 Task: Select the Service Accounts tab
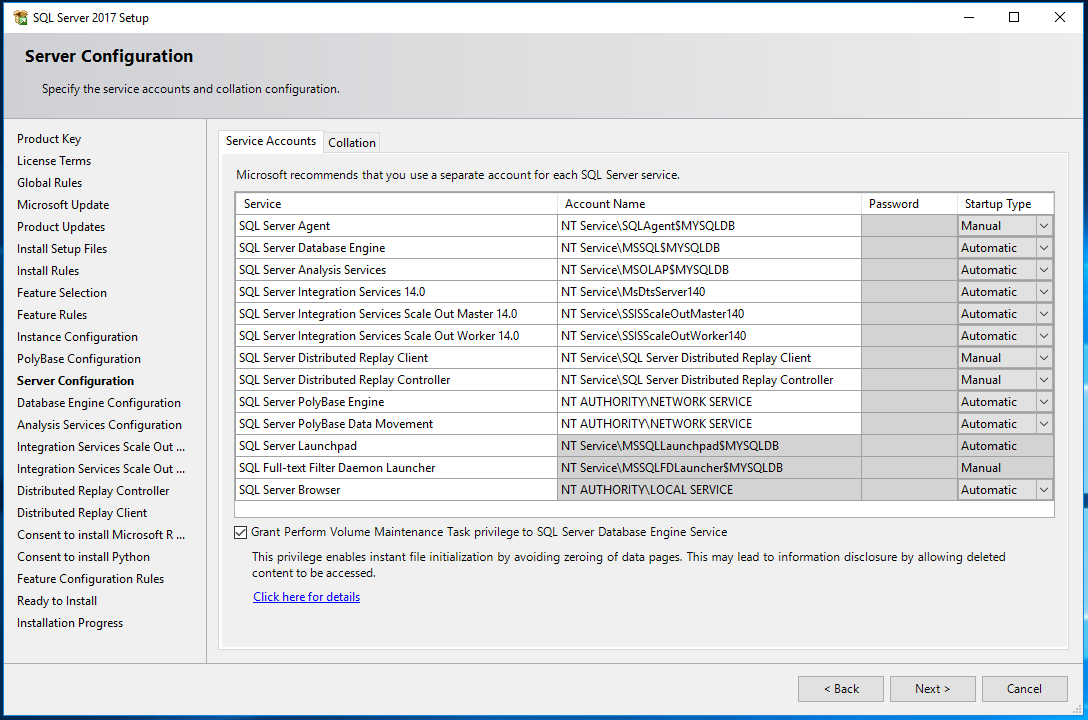pos(270,142)
